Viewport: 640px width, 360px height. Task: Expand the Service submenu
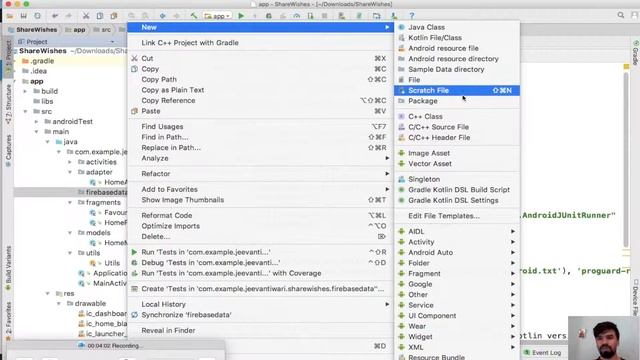click(x=457, y=305)
